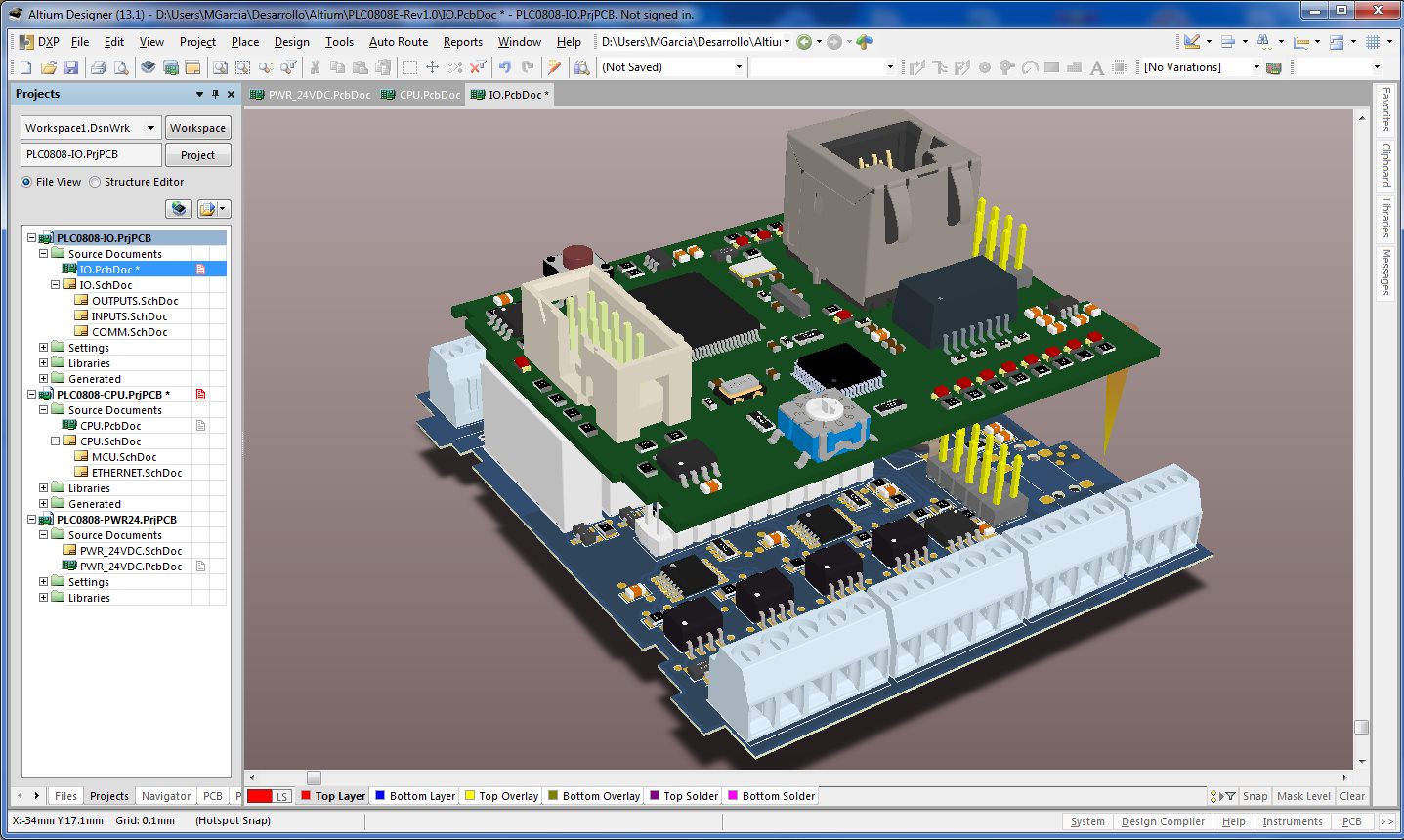Open the Workspace1.DsnWrk dropdown
Viewport: 1404px width, 840px height.
(150, 128)
